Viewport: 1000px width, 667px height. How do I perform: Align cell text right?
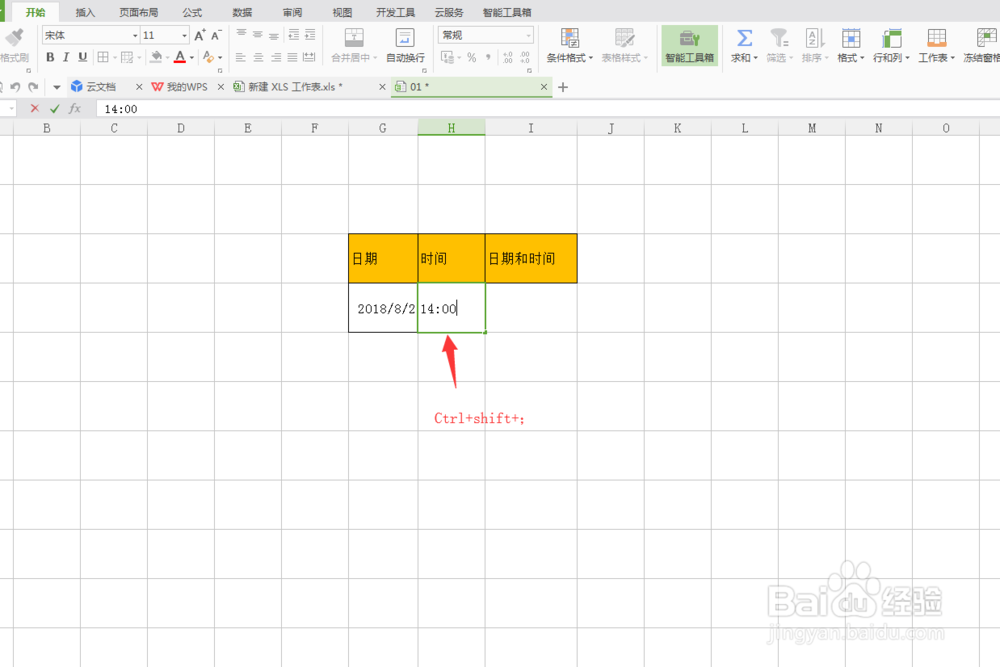pyautogui.click(x=276, y=57)
